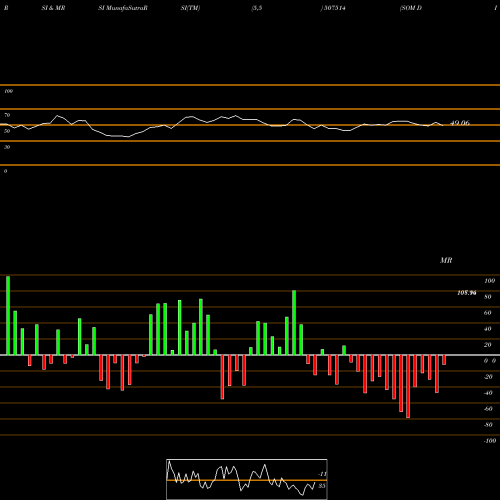Open the mini line chart thumbnail at bottom

coord(247,479)
